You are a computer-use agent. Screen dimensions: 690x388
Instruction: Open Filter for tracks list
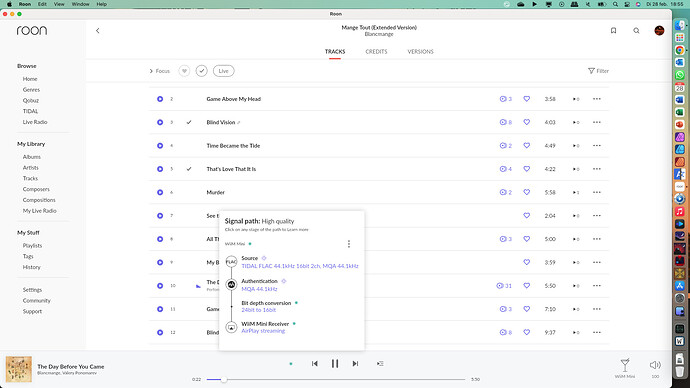point(598,71)
